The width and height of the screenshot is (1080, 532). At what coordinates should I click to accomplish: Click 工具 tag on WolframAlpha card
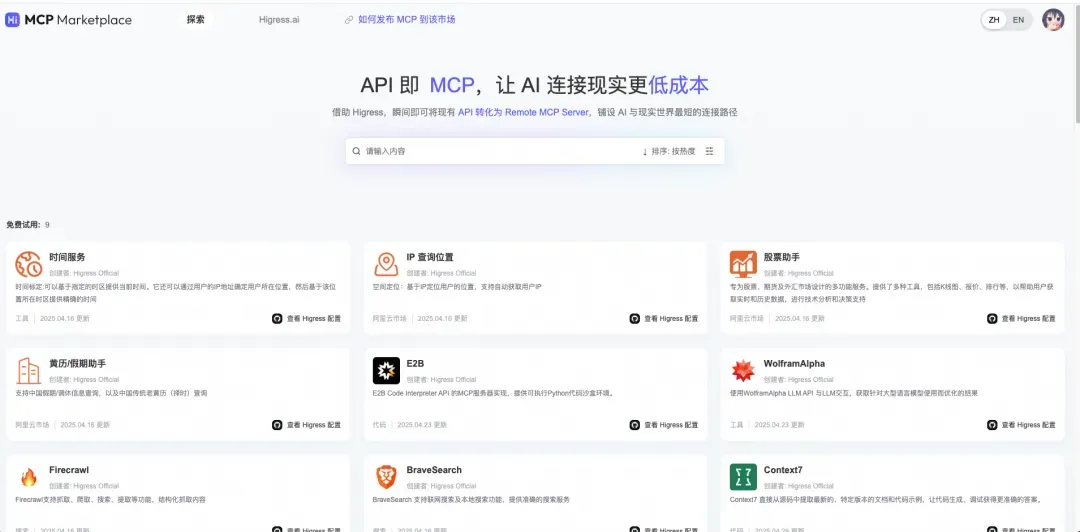point(737,425)
